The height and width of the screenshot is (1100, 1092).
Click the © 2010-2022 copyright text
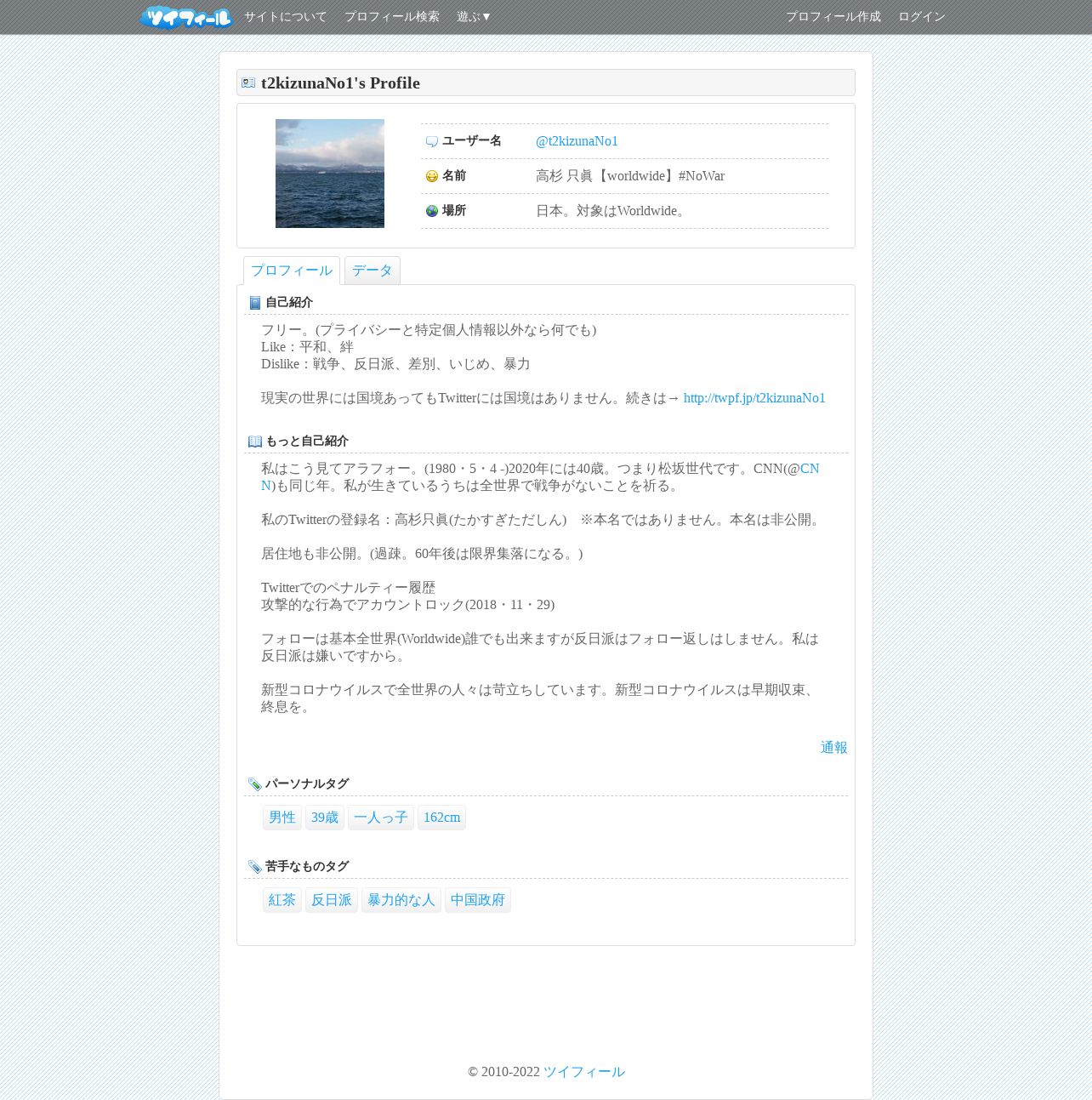click(503, 1072)
